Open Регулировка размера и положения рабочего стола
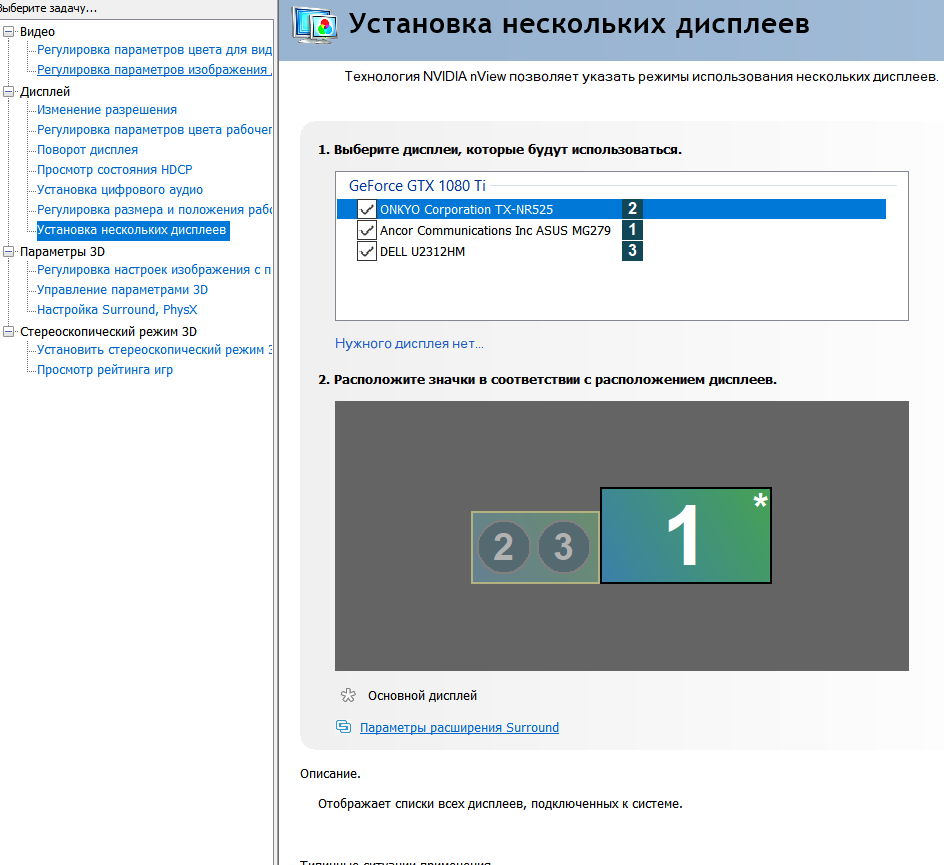The image size is (944, 865). tap(155, 209)
